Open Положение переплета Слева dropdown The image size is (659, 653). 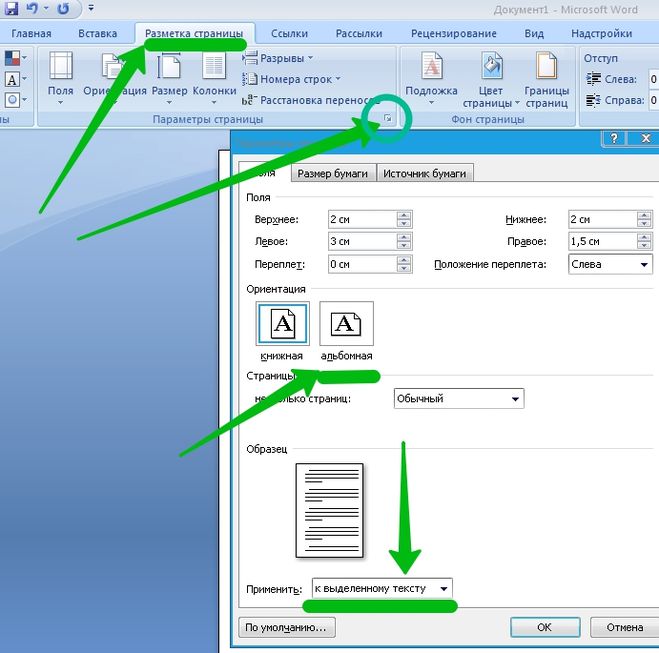610,264
